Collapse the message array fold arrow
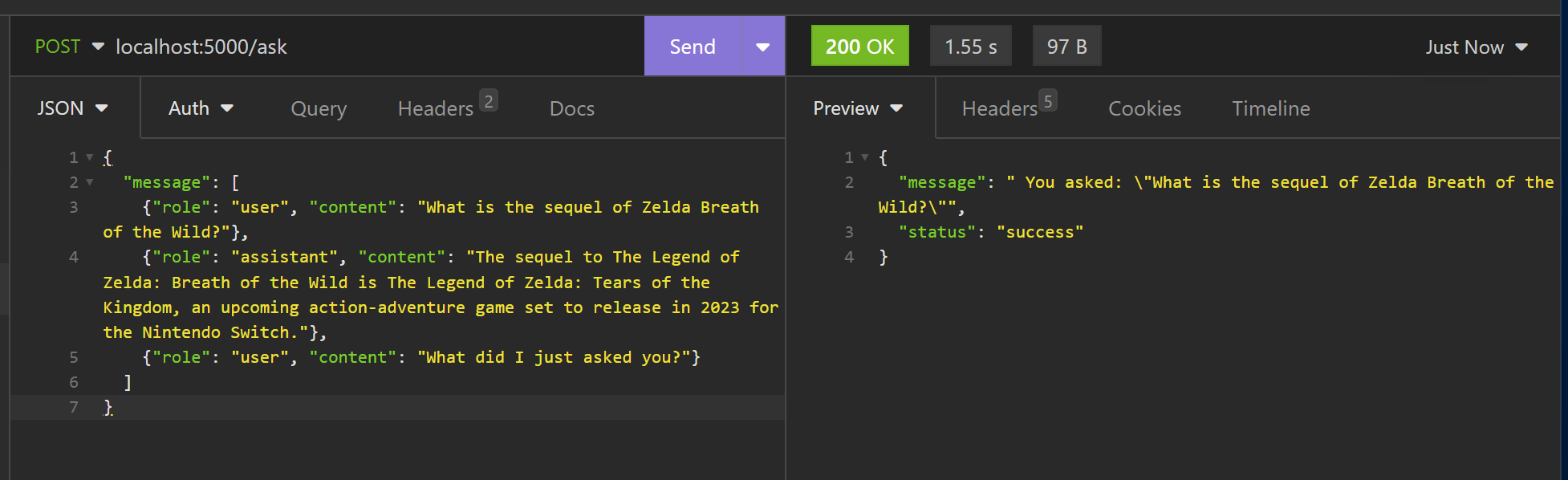Screen dimensions: 1568x480 90,182
